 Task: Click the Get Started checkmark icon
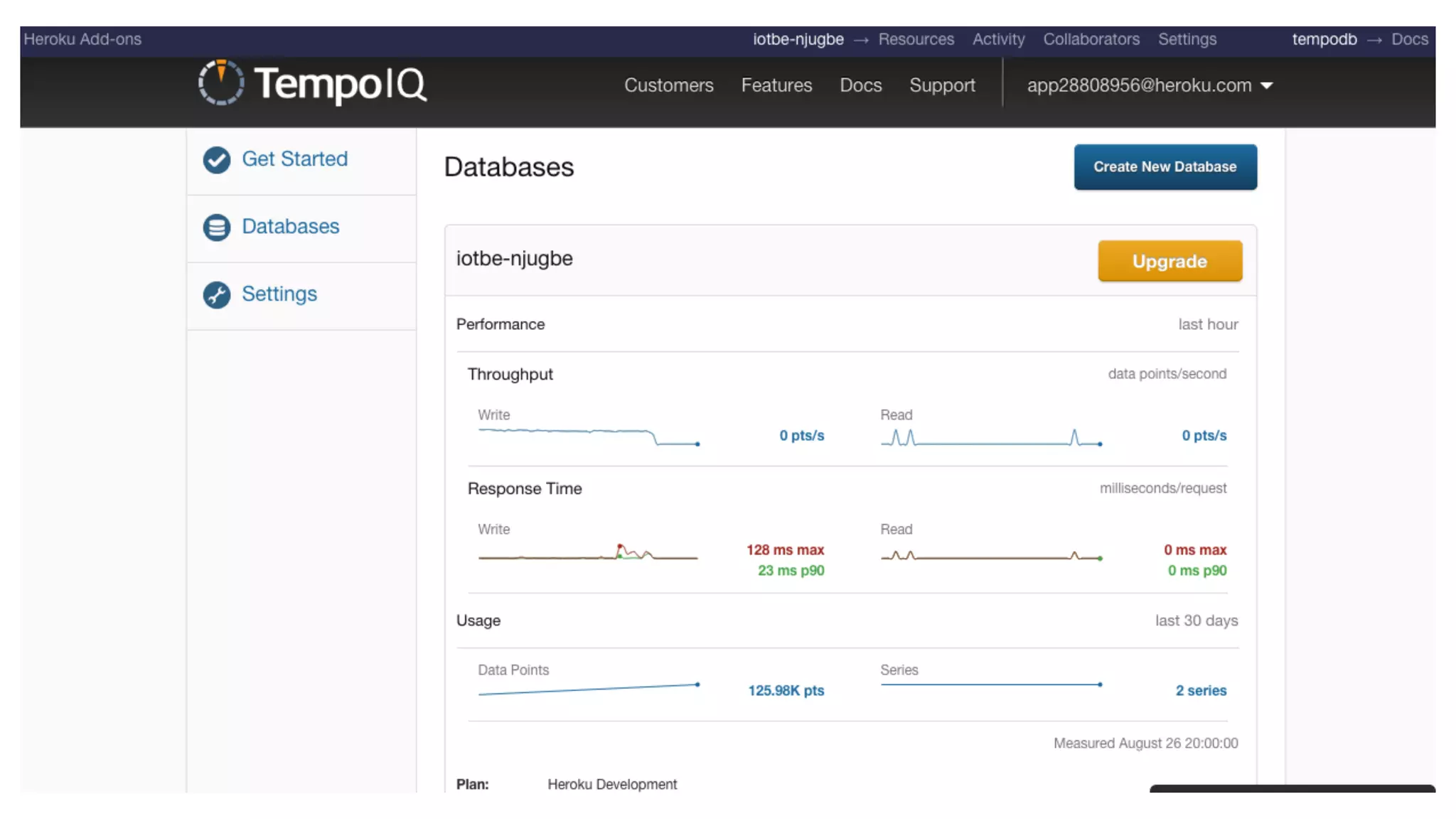pyautogui.click(x=216, y=159)
